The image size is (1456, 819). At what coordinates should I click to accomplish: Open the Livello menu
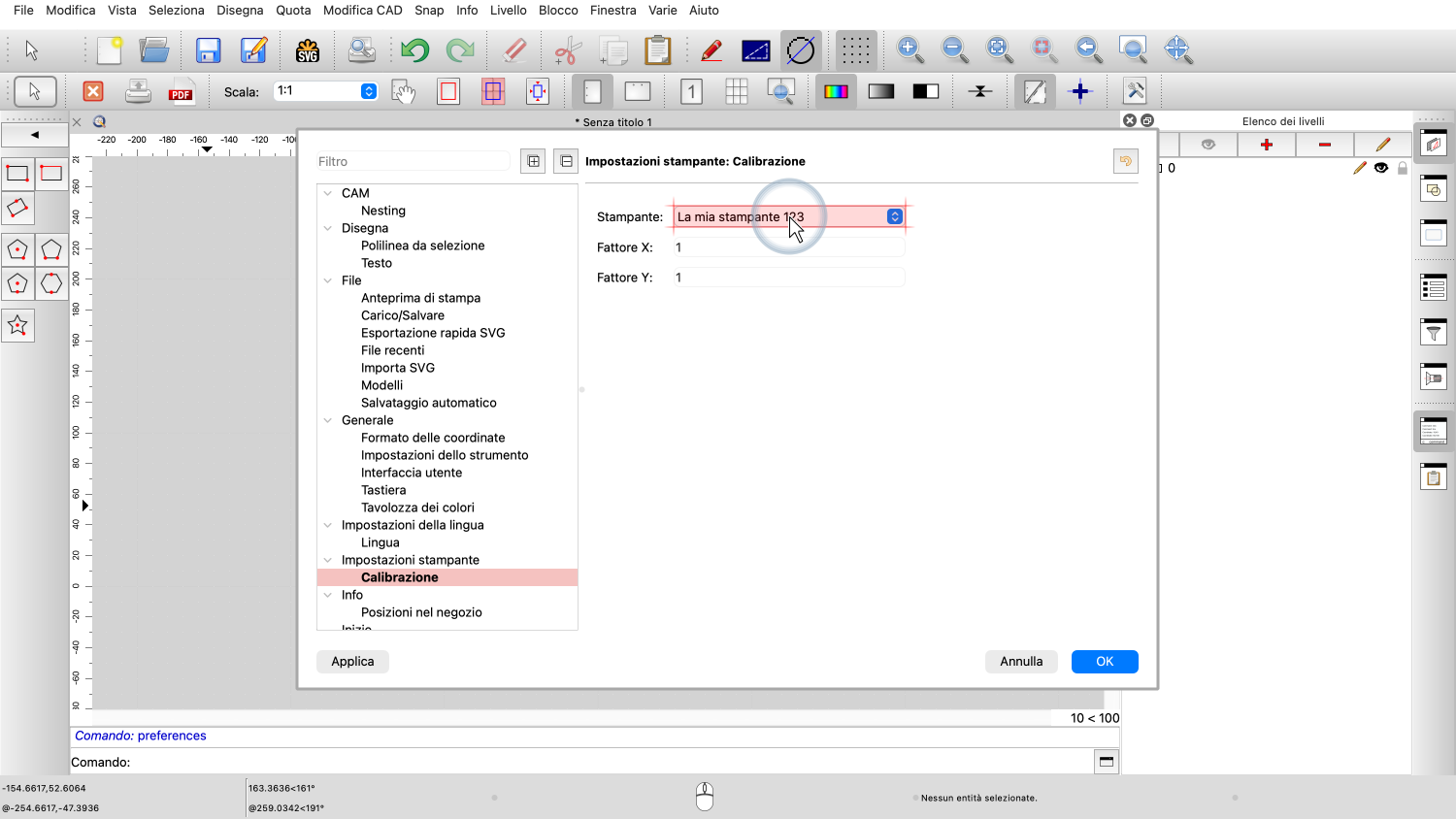pyautogui.click(x=508, y=10)
